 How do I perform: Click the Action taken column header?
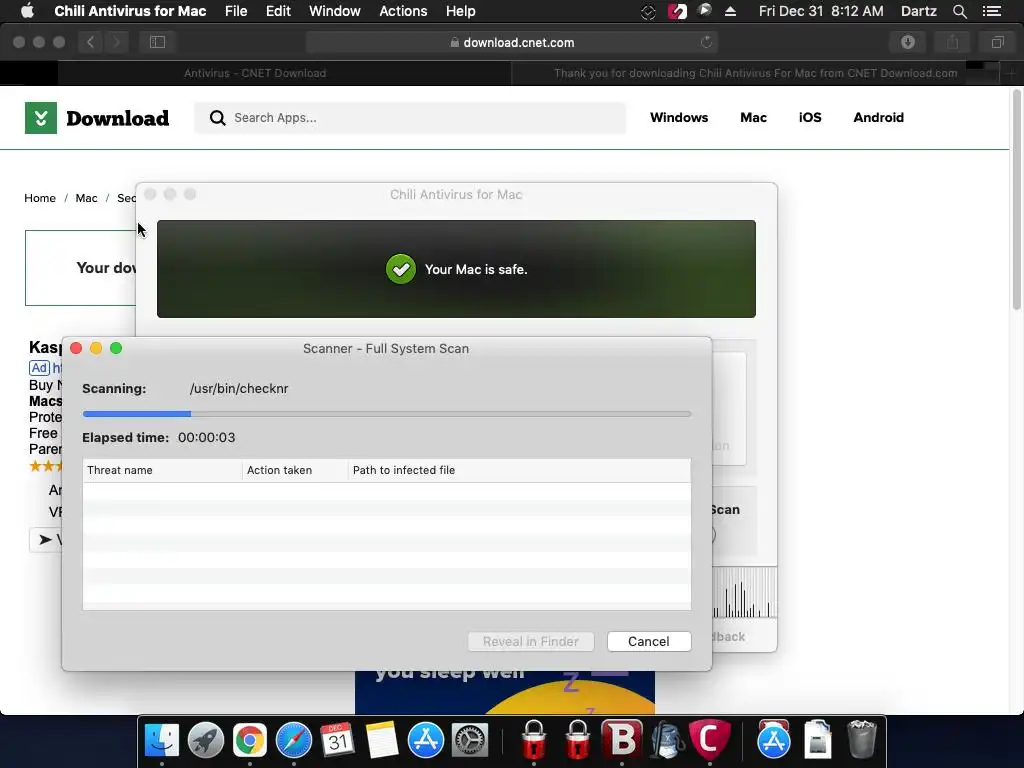295,470
